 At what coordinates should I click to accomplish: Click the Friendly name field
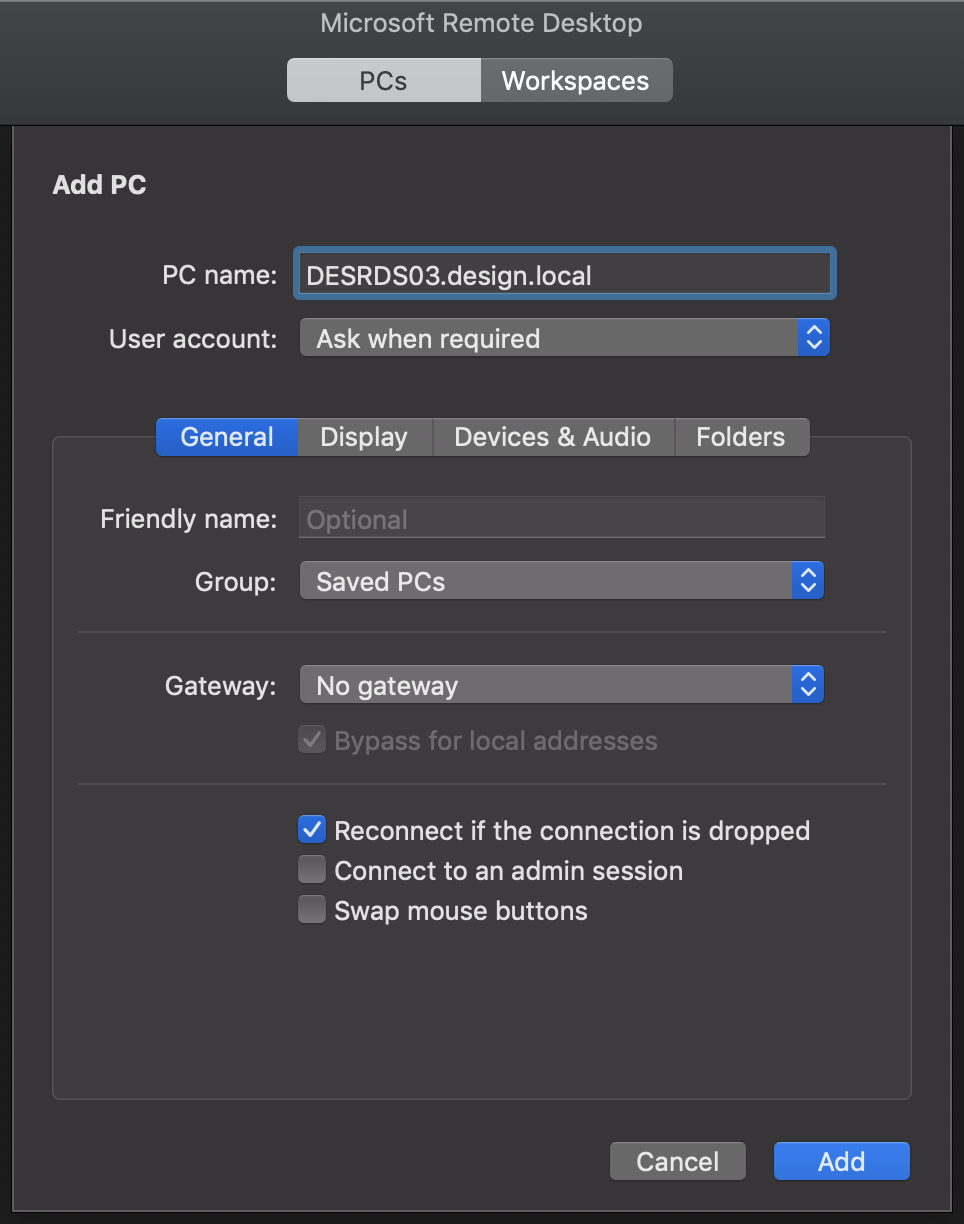[x=562, y=519]
